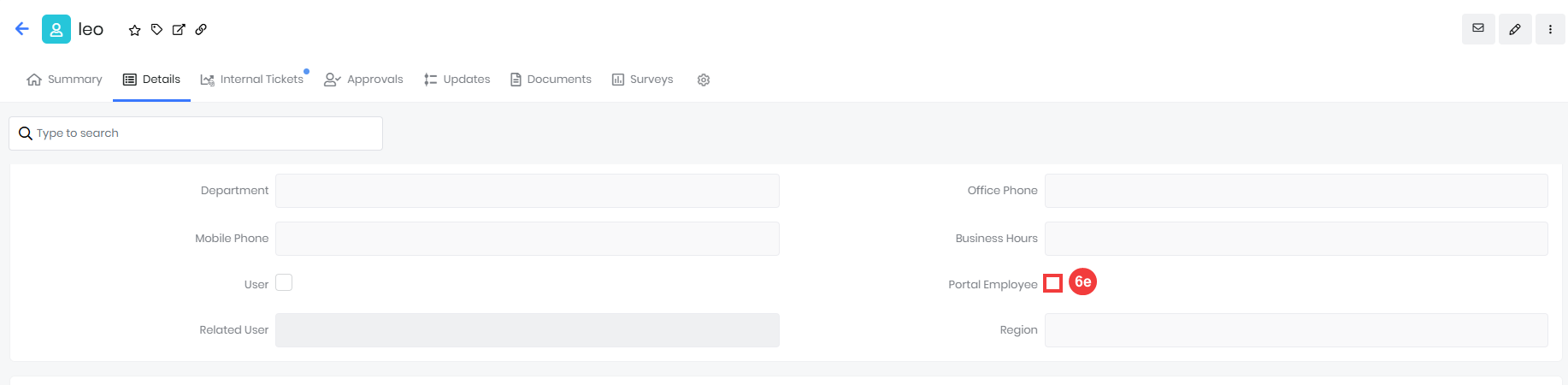Click the Type to search field
The width and height of the screenshot is (1568, 385).
[x=196, y=133]
